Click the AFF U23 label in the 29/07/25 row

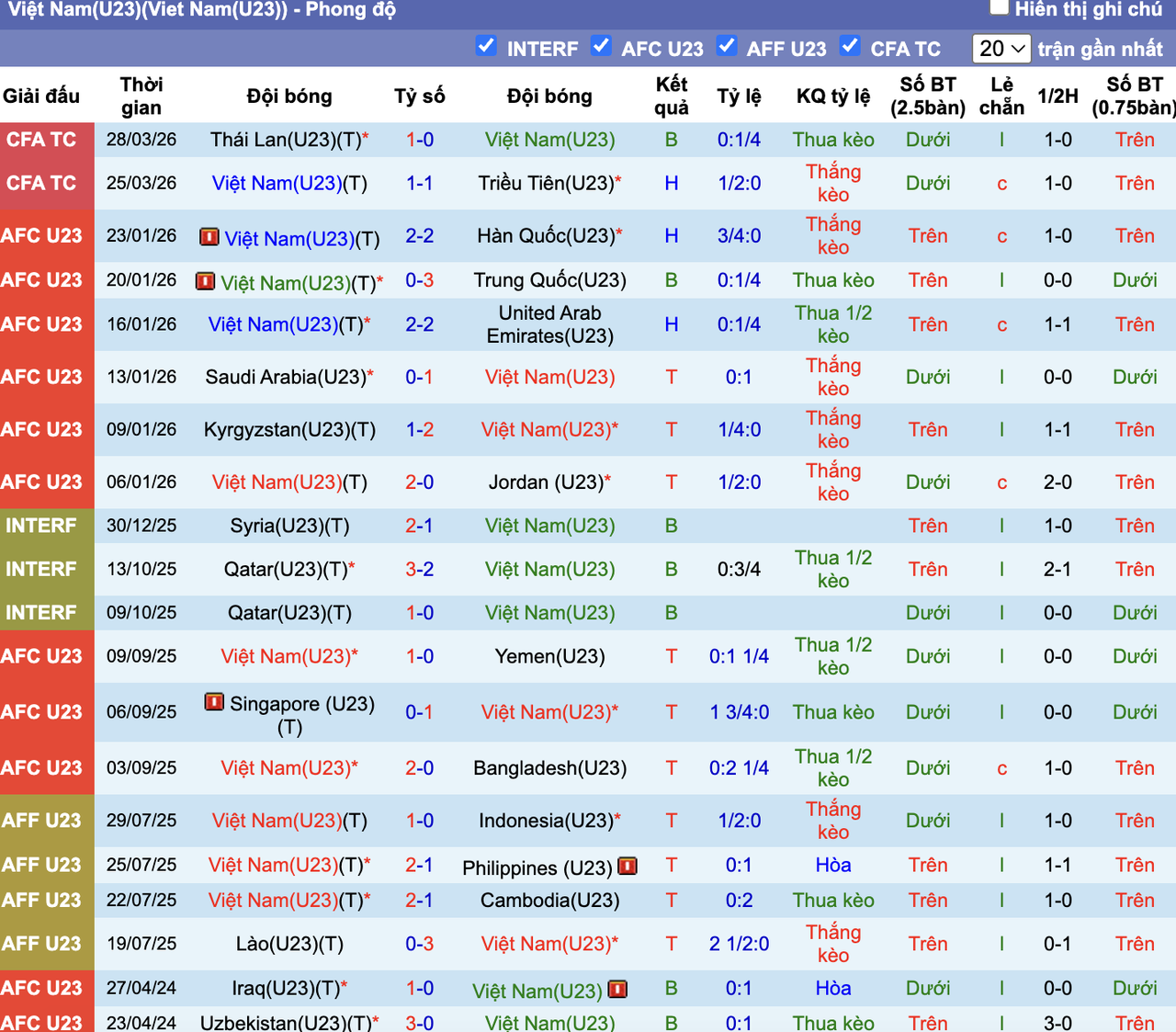(41, 821)
